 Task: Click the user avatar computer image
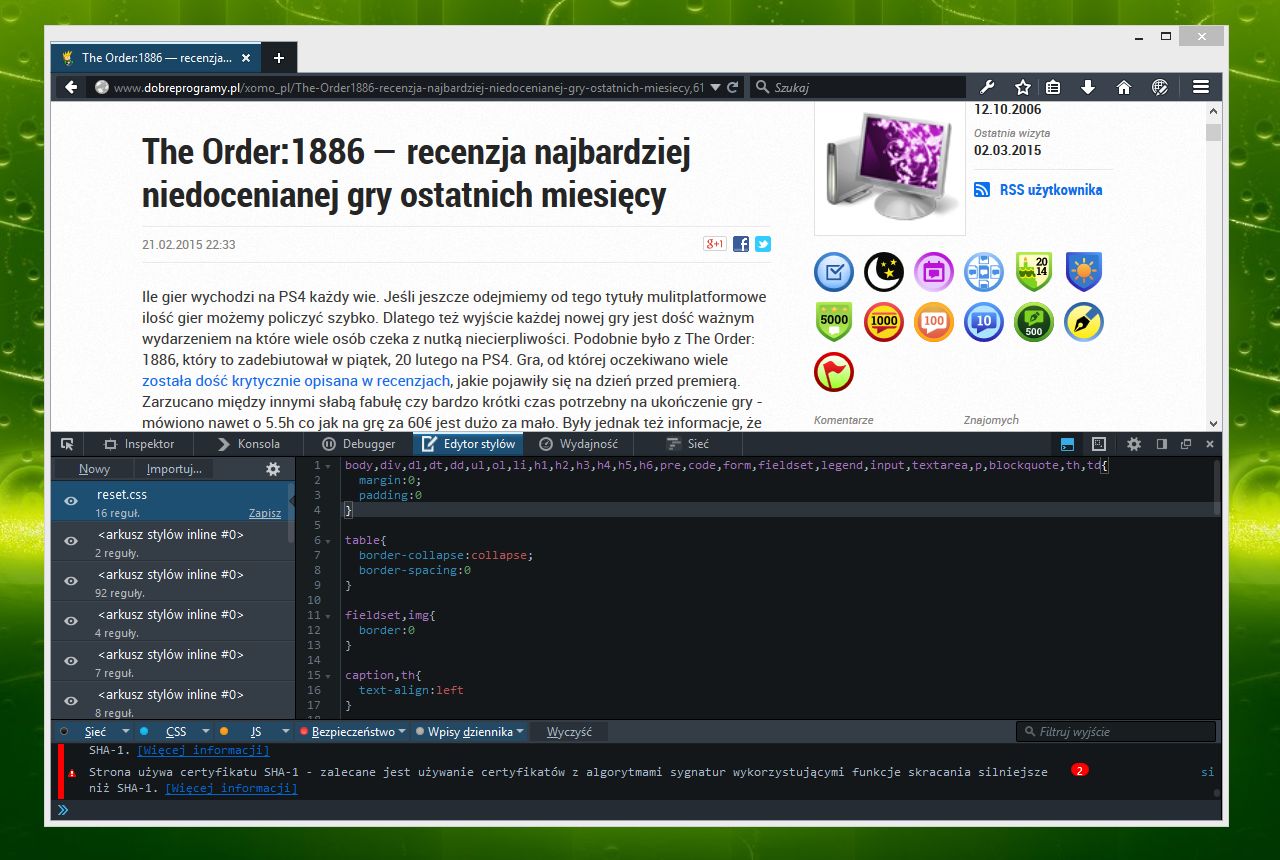(890, 166)
